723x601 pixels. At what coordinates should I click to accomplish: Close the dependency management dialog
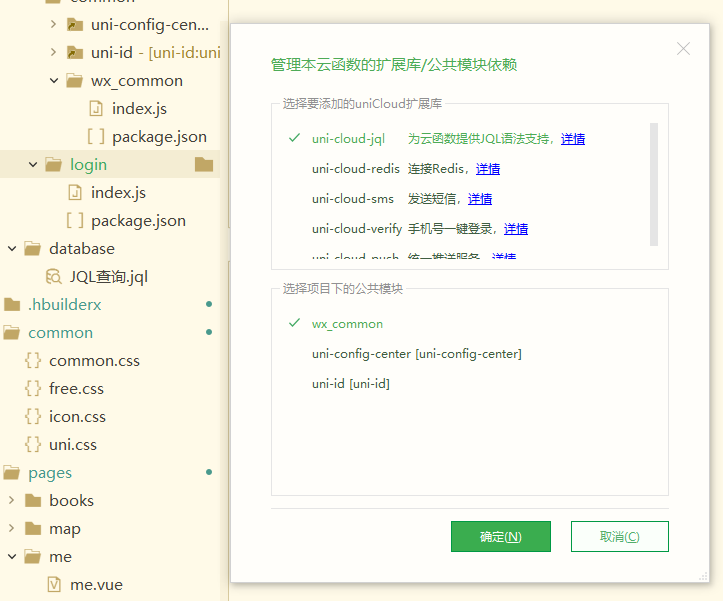(683, 48)
